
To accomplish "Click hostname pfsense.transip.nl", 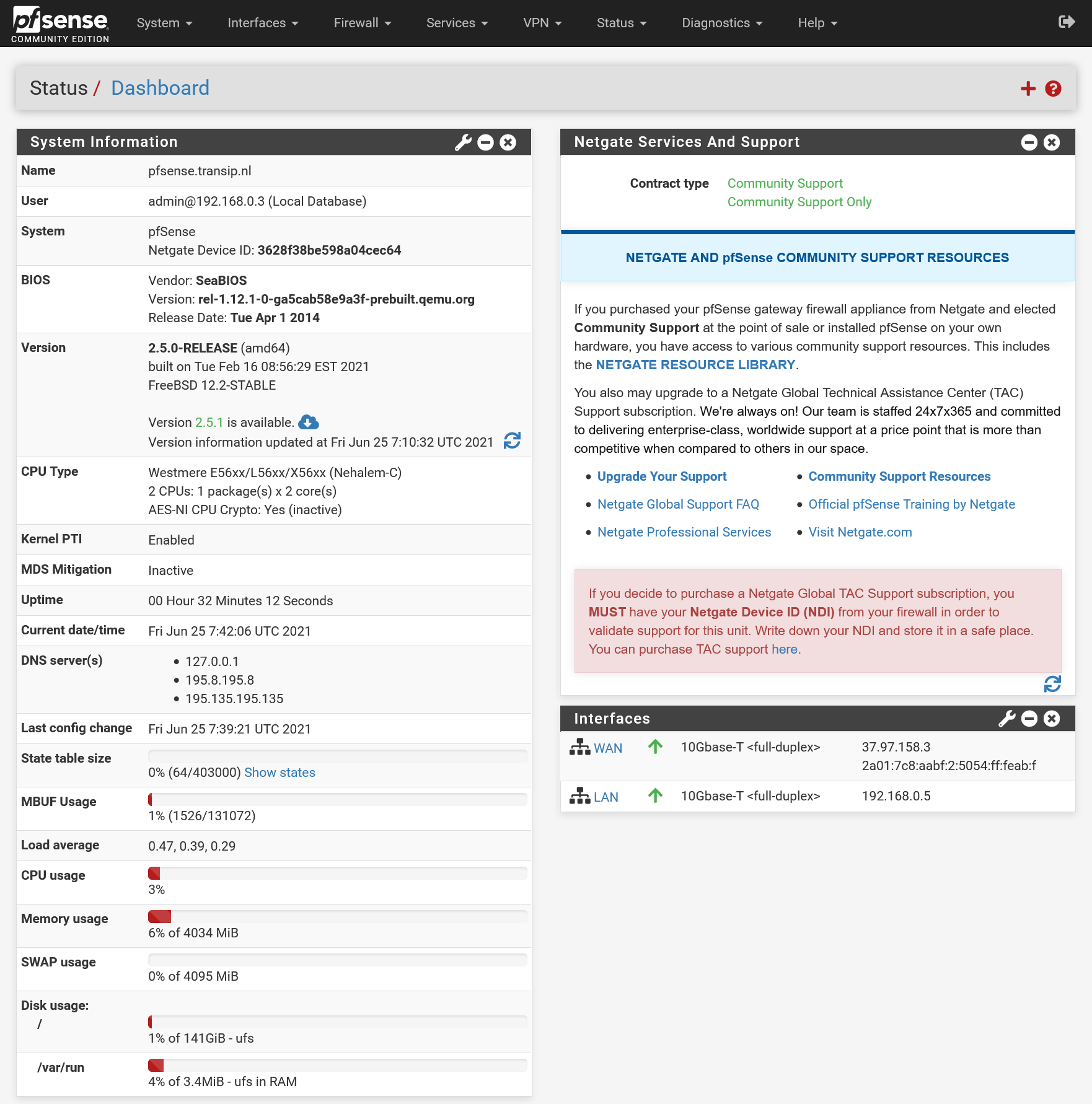I will (200, 171).
